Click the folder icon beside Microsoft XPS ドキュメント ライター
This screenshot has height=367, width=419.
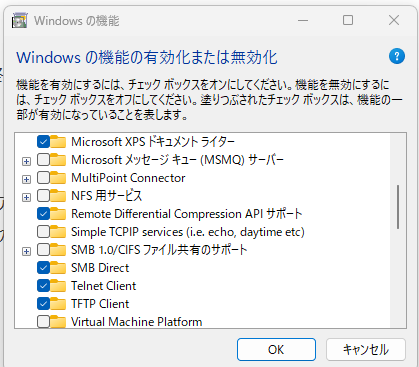click(58, 142)
